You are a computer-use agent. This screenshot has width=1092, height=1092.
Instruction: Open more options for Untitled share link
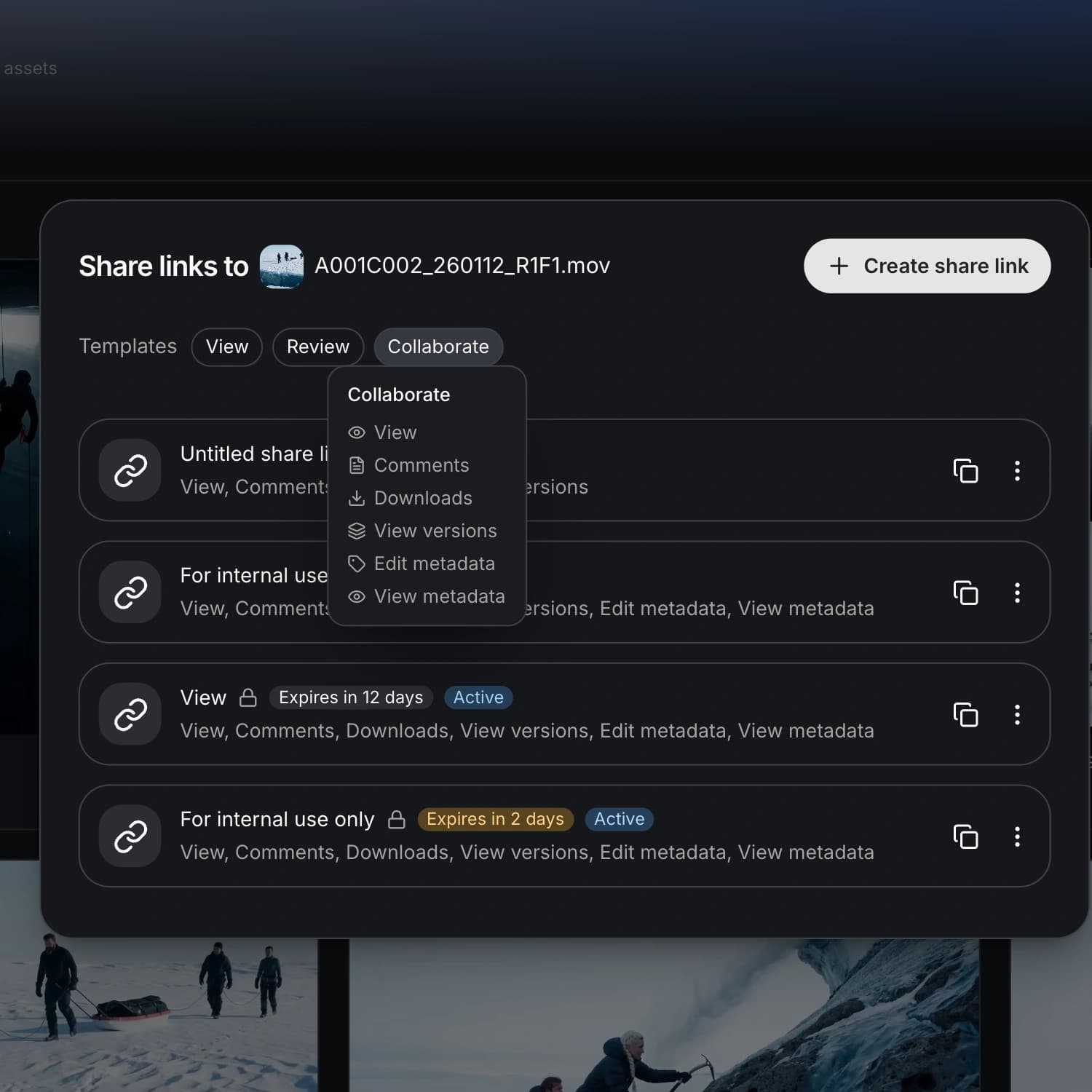[1017, 470]
